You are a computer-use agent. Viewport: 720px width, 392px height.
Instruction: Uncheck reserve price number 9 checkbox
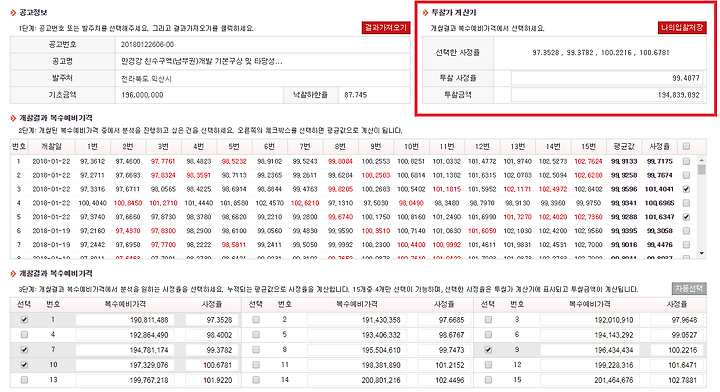488,350
